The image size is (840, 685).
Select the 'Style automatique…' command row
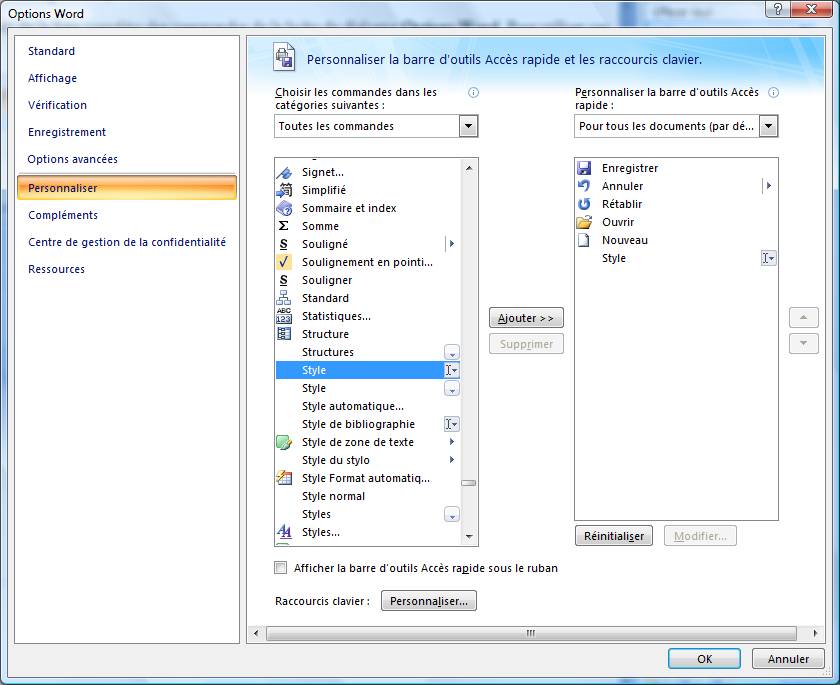pos(368,407)
